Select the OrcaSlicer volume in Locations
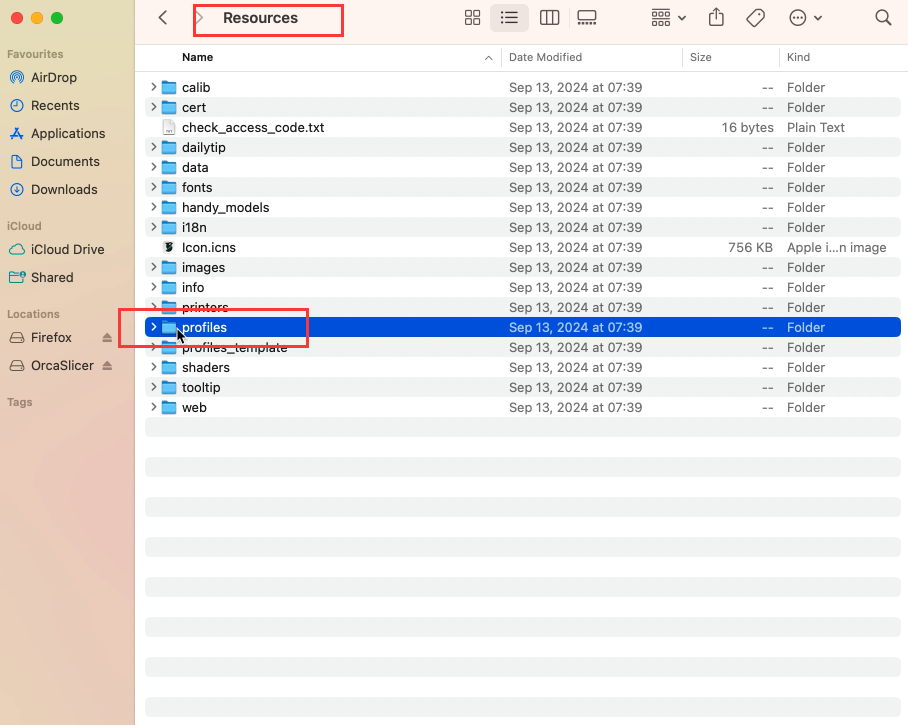This screenshot has width=908, height=725. pyautogui.click(x=52, y=366)
